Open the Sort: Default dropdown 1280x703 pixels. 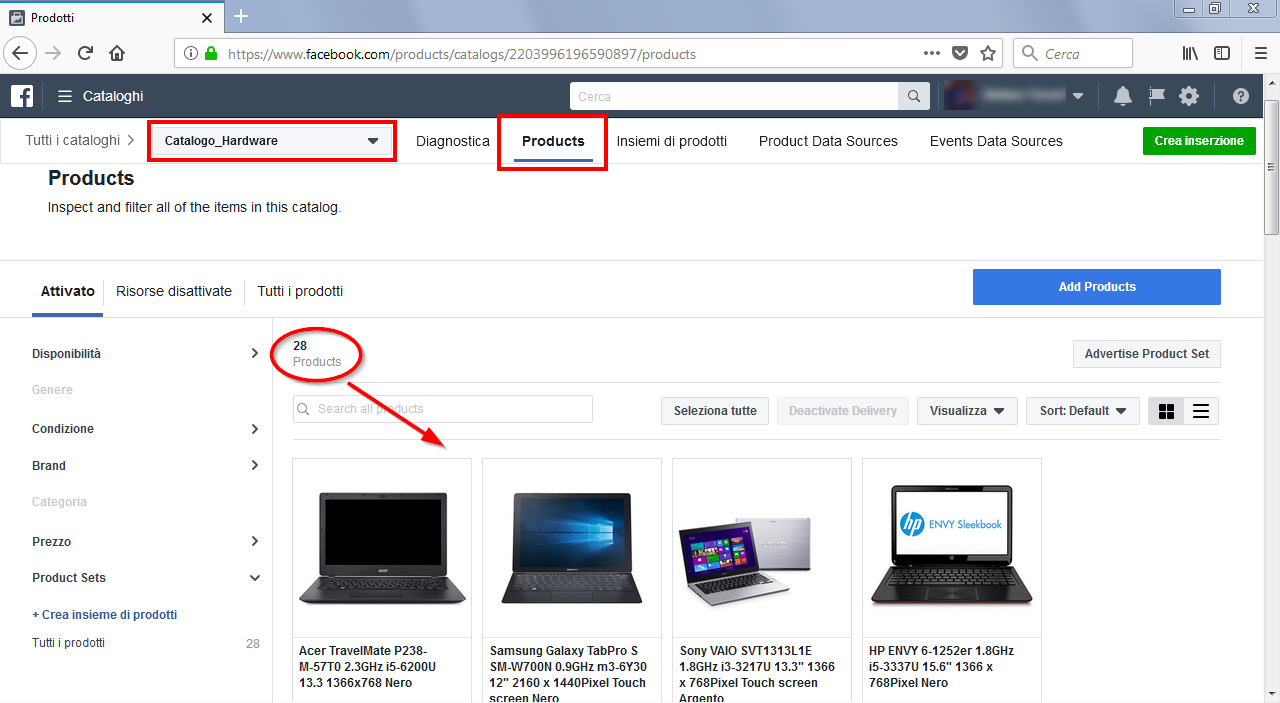tap(1083, 411)
